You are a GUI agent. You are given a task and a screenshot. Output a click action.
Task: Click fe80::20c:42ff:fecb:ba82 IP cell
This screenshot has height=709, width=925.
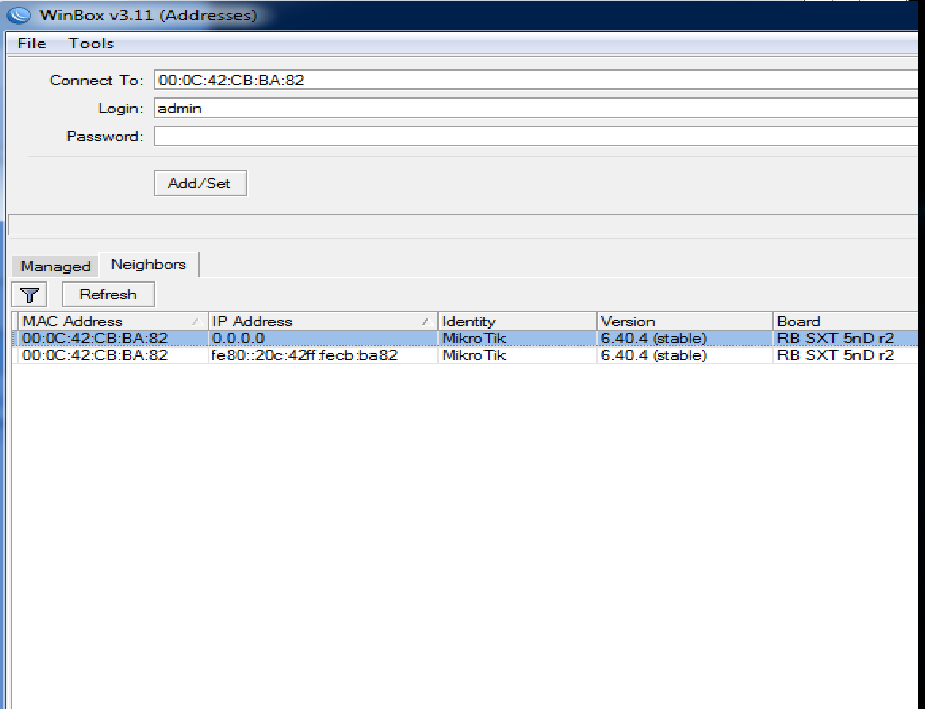(x=304, y=355)
